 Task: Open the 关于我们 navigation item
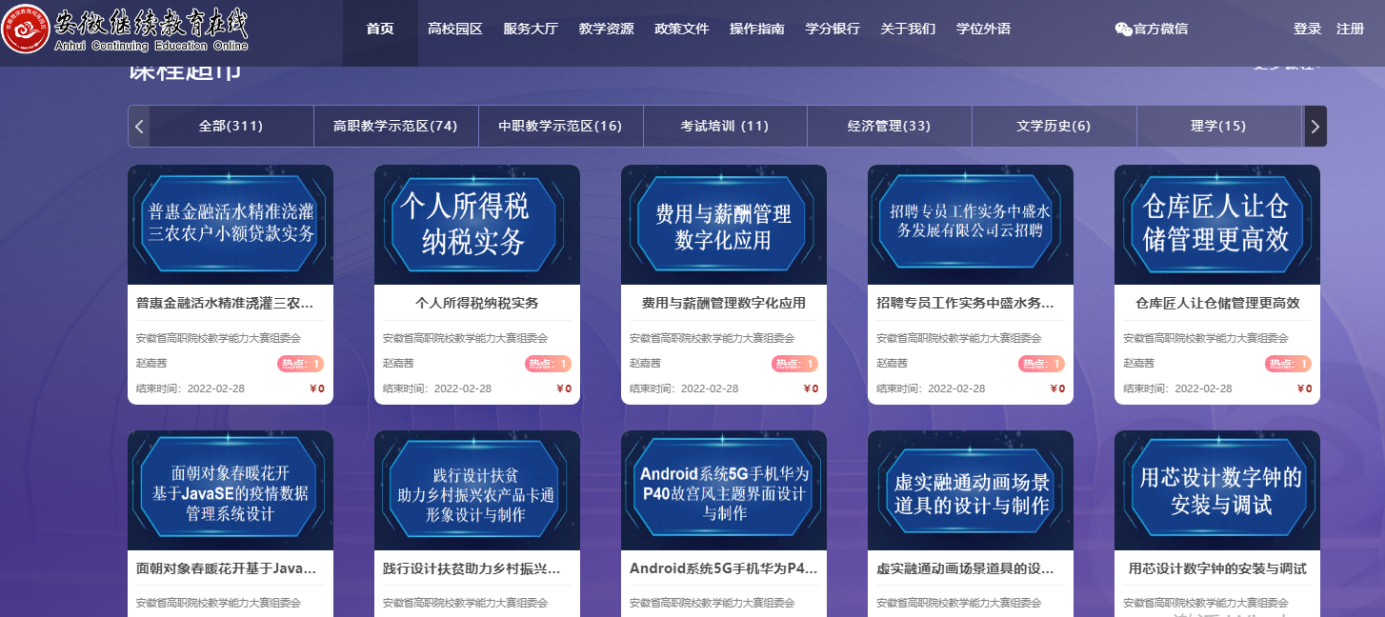[908, 29]
